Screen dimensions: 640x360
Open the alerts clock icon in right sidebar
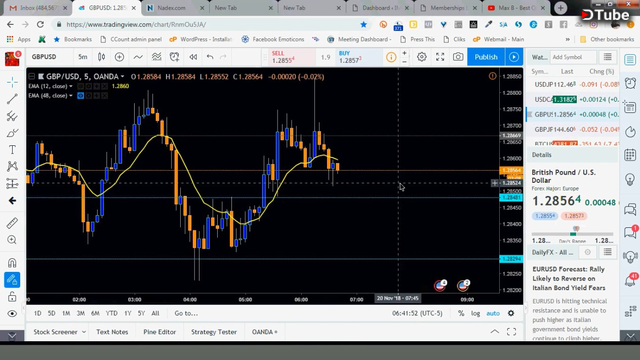tap(630, 83)
